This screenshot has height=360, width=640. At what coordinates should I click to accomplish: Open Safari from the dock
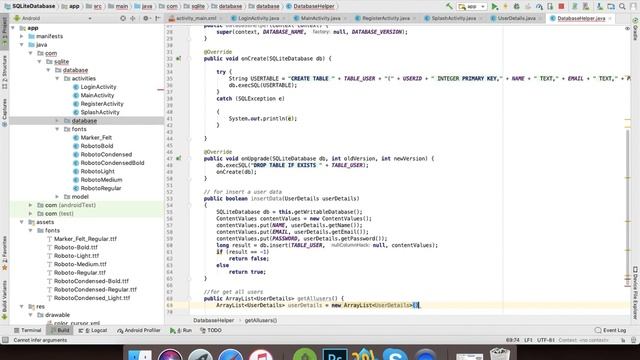231,355
